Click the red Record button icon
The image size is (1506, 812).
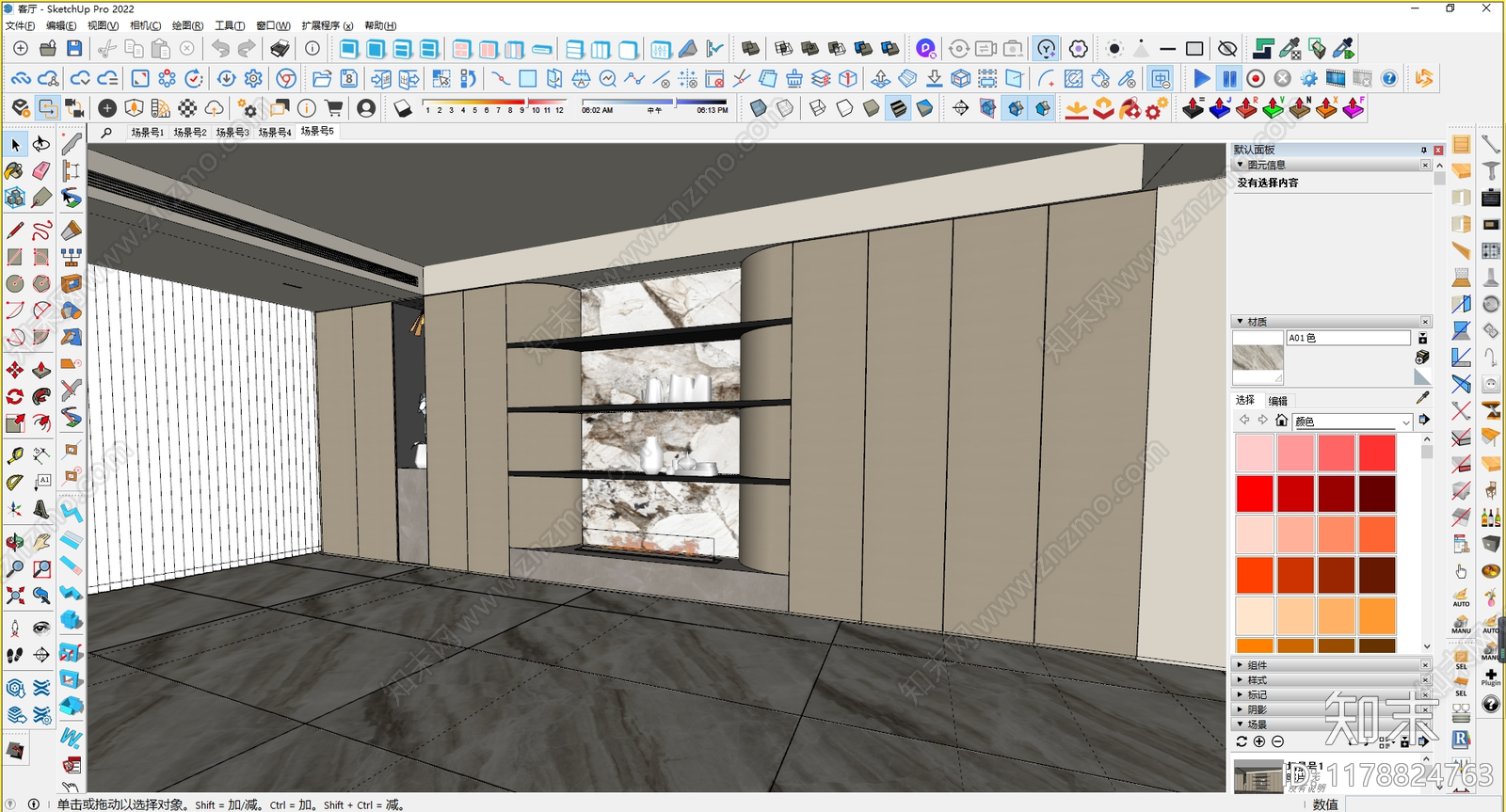[x=1256, y=78]
